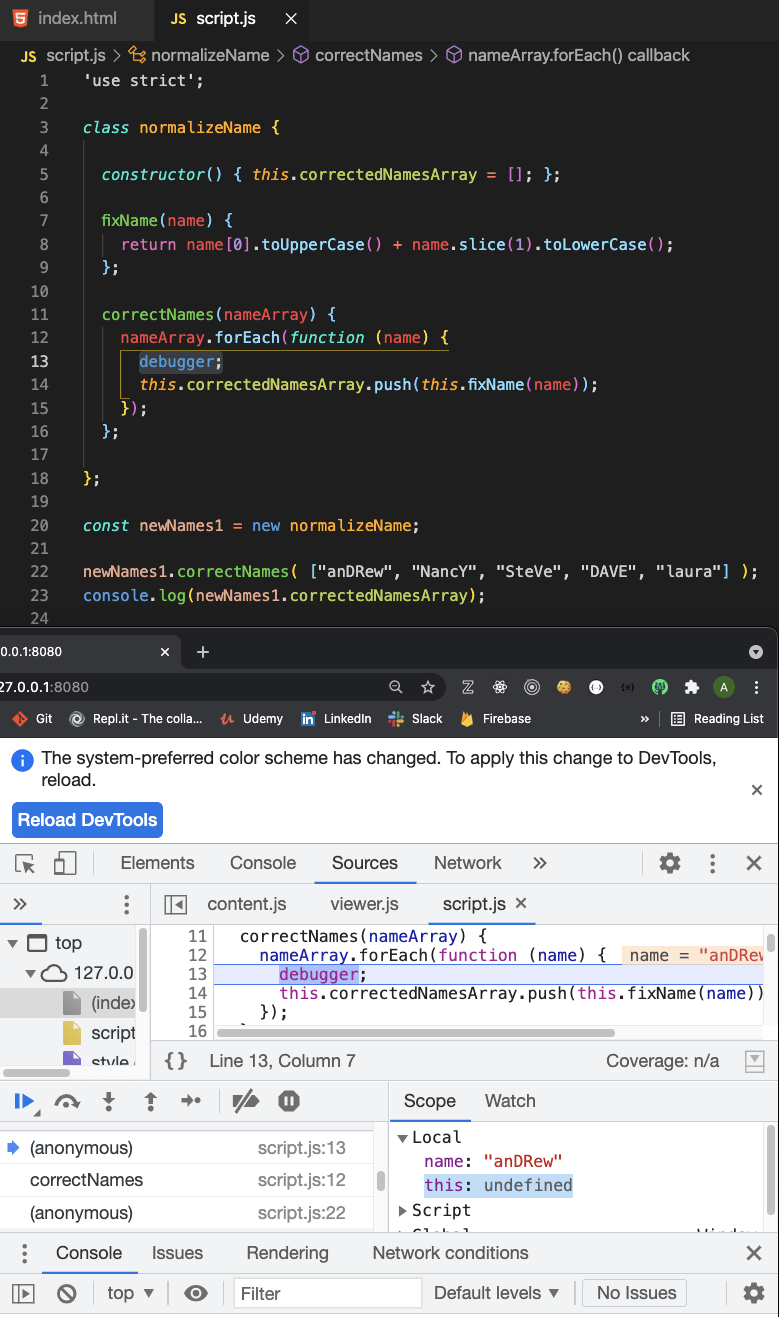Toggle pause on exceptions
779x1317 pixels.
289,1101
